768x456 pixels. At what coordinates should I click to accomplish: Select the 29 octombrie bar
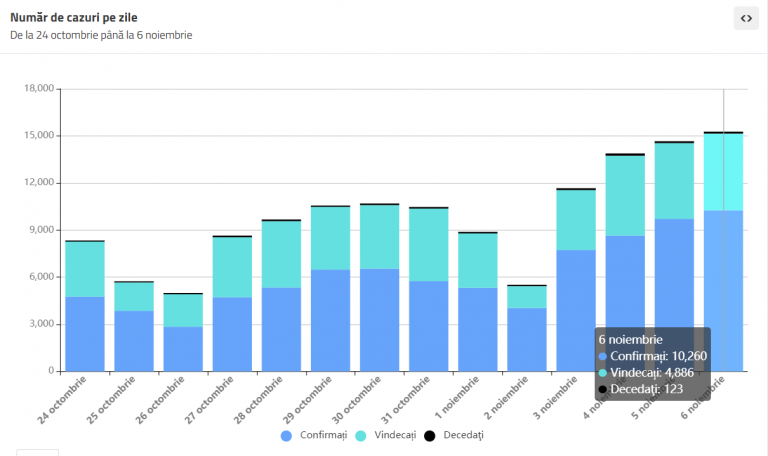tap(331, 288)
